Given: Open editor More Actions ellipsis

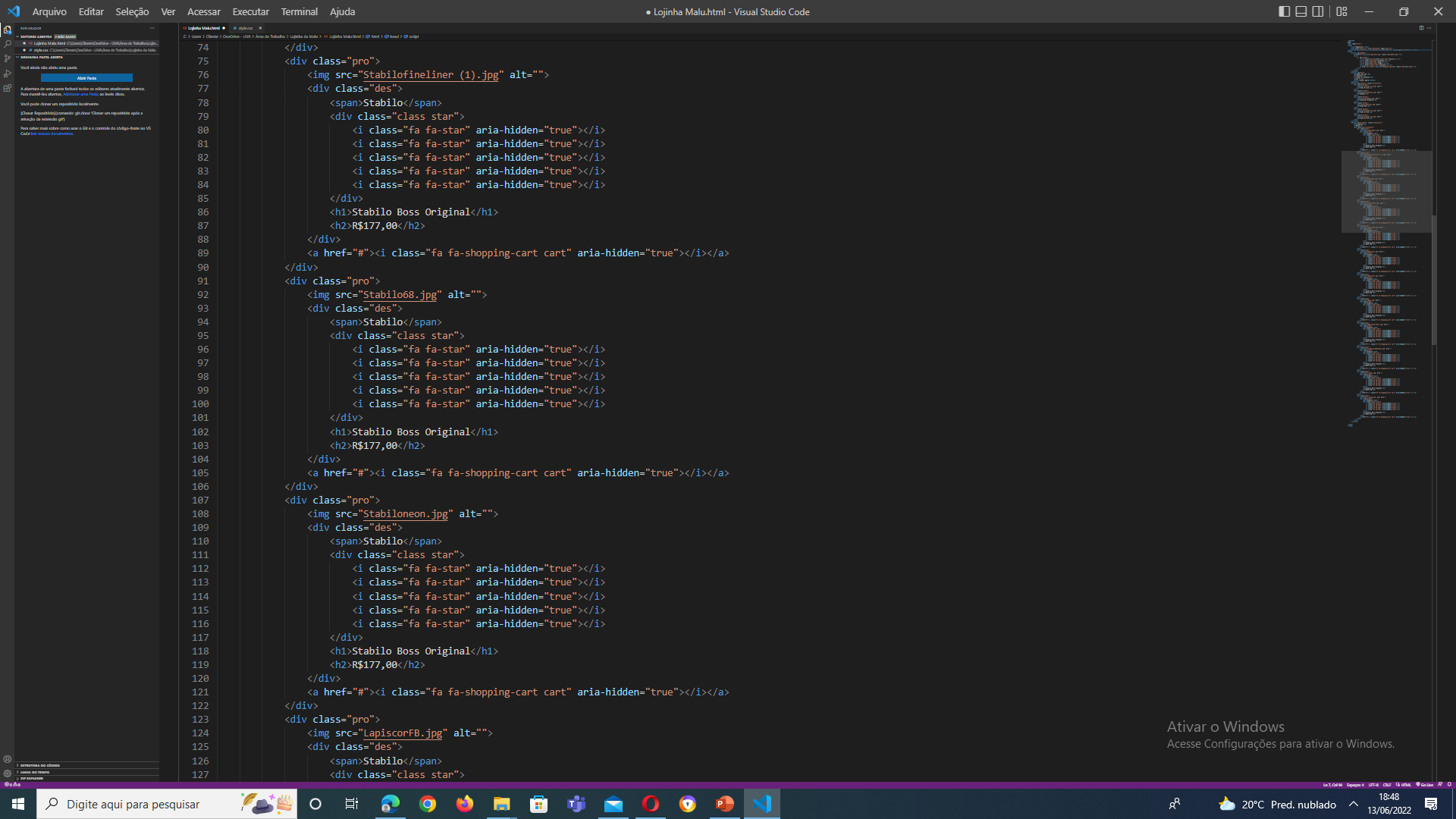Looking at the screenshot, I should click(1429, 28).
